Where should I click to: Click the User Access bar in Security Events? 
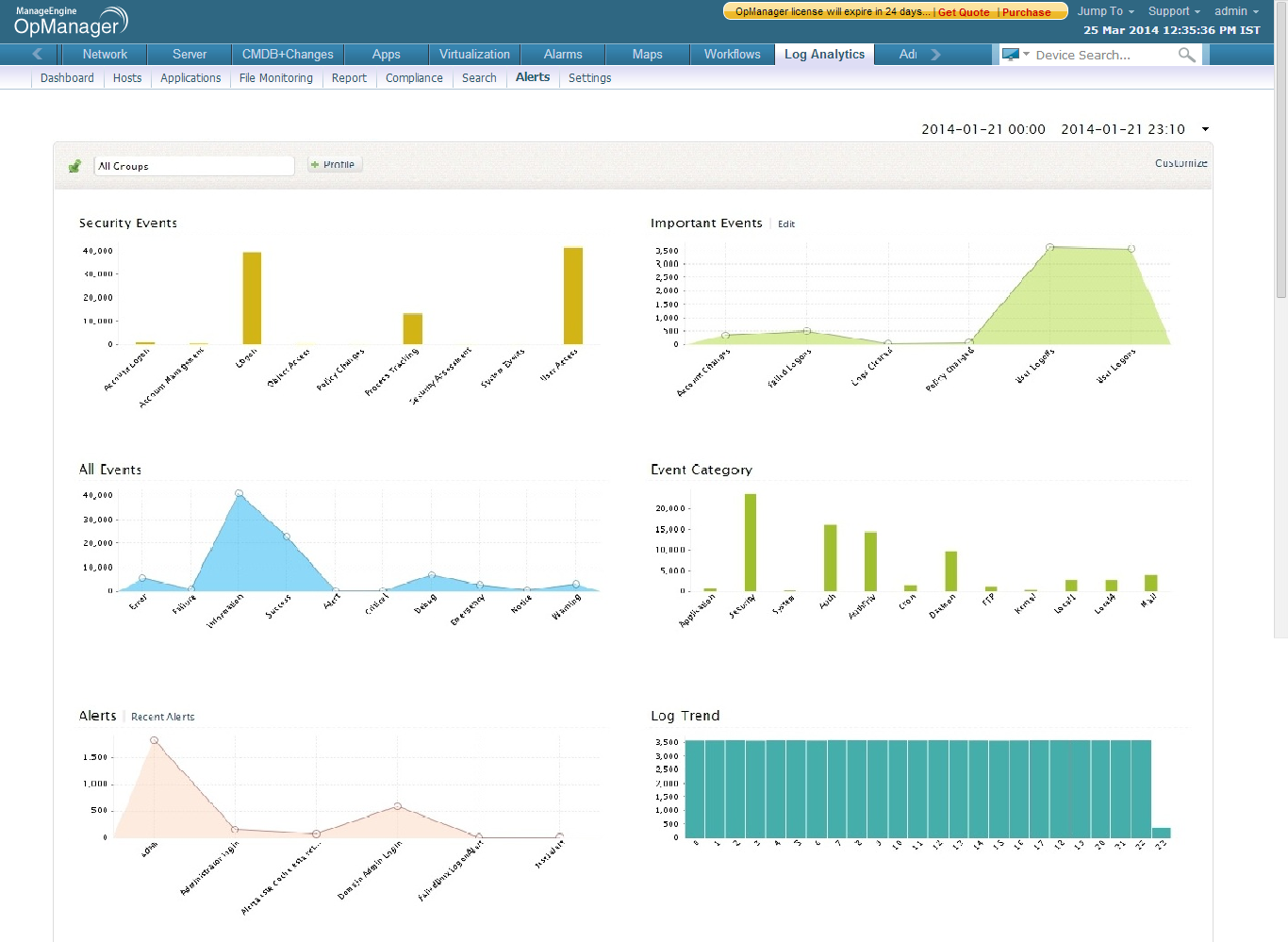[573, 296]
